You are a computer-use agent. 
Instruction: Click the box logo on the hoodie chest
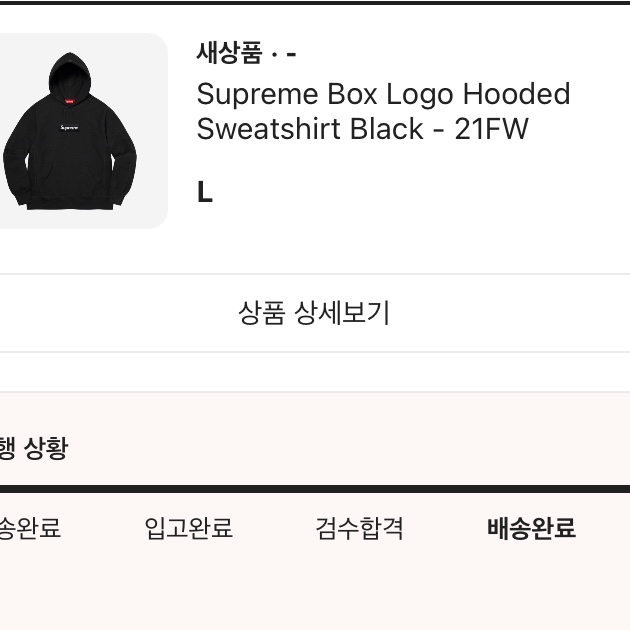pyautogui.click(x=69, y=128)
